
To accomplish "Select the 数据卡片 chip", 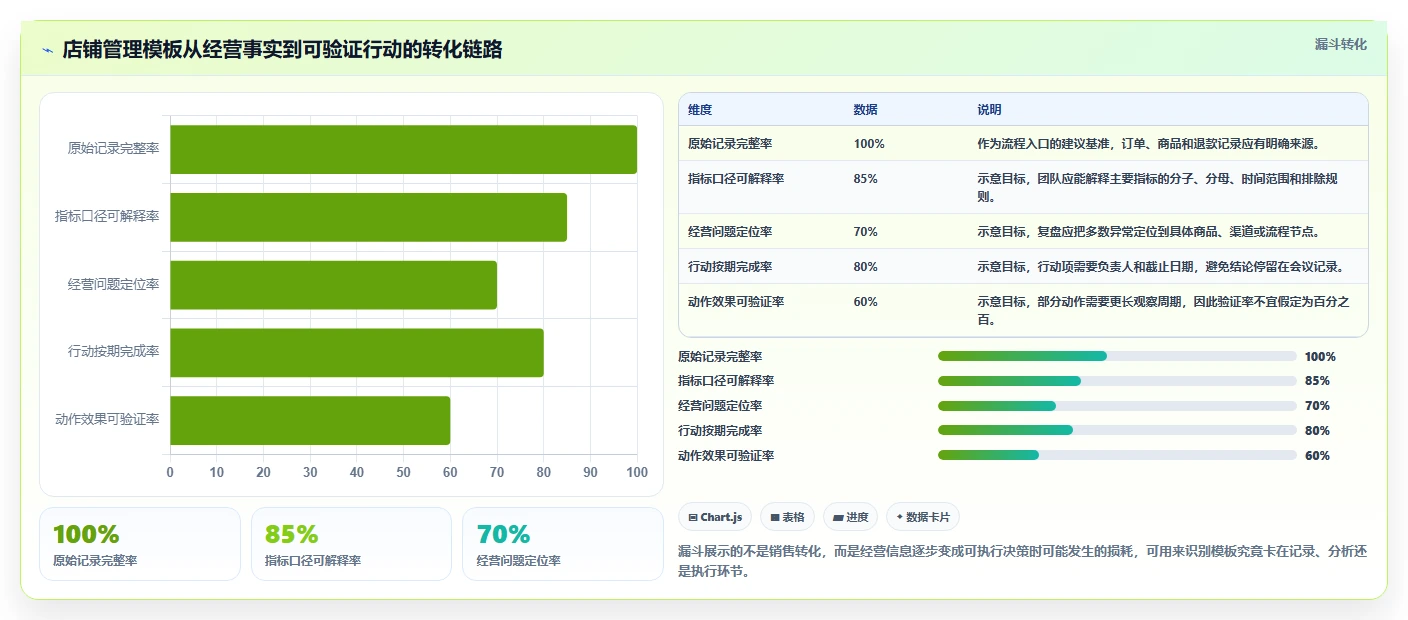I will 923,517.
